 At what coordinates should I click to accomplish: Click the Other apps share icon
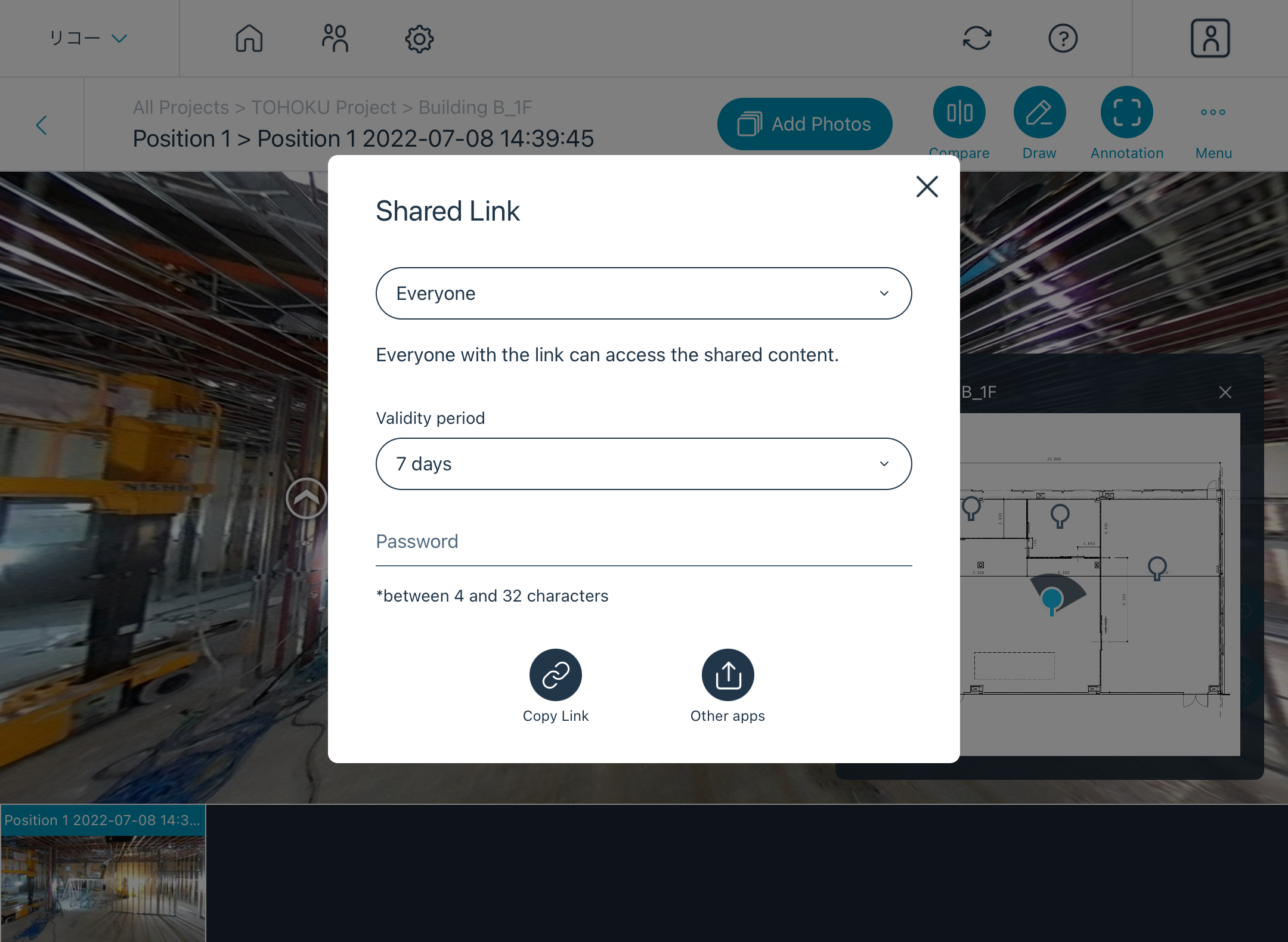point(727,675)
